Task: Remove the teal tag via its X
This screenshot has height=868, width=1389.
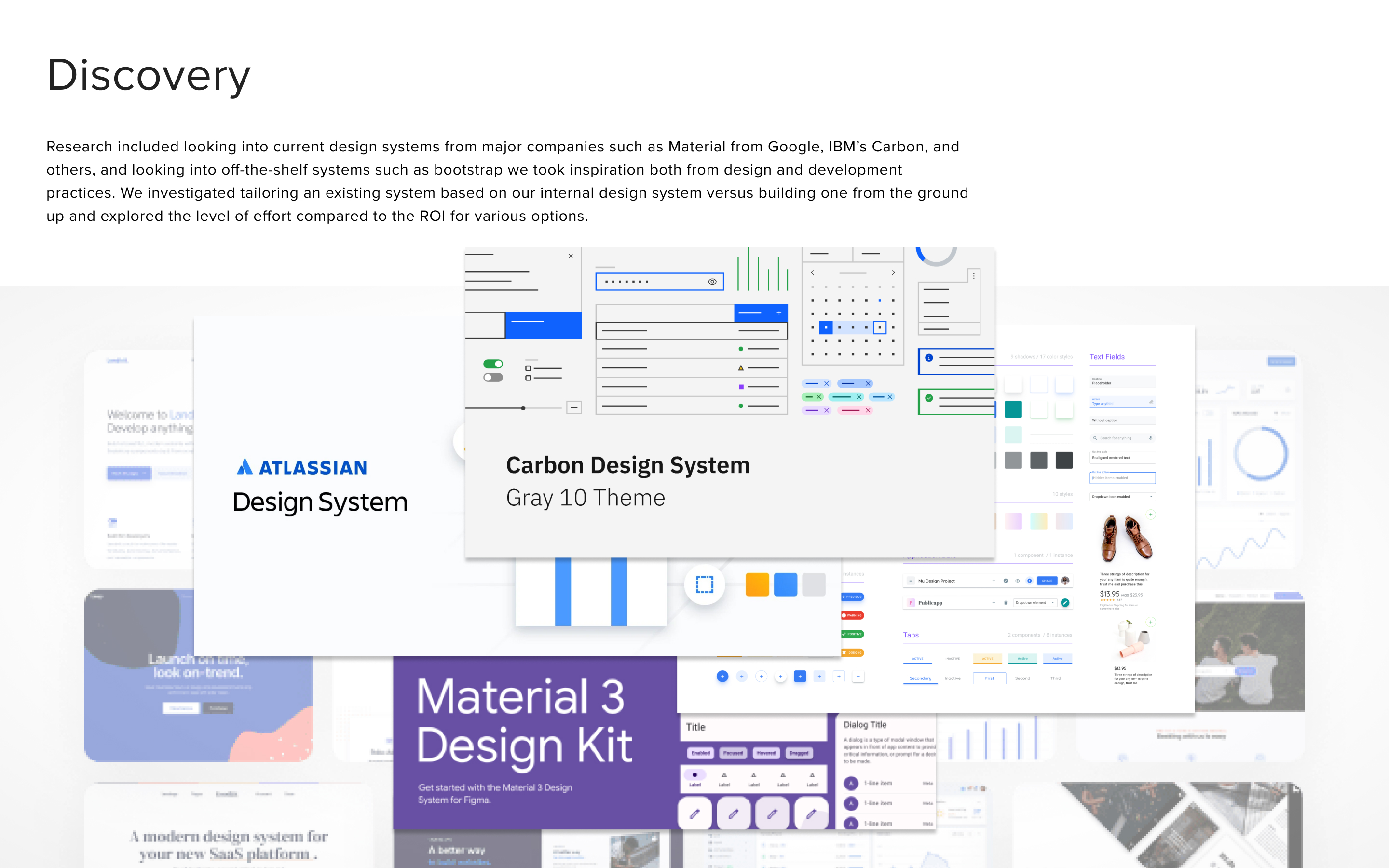Action: [859, 397]
